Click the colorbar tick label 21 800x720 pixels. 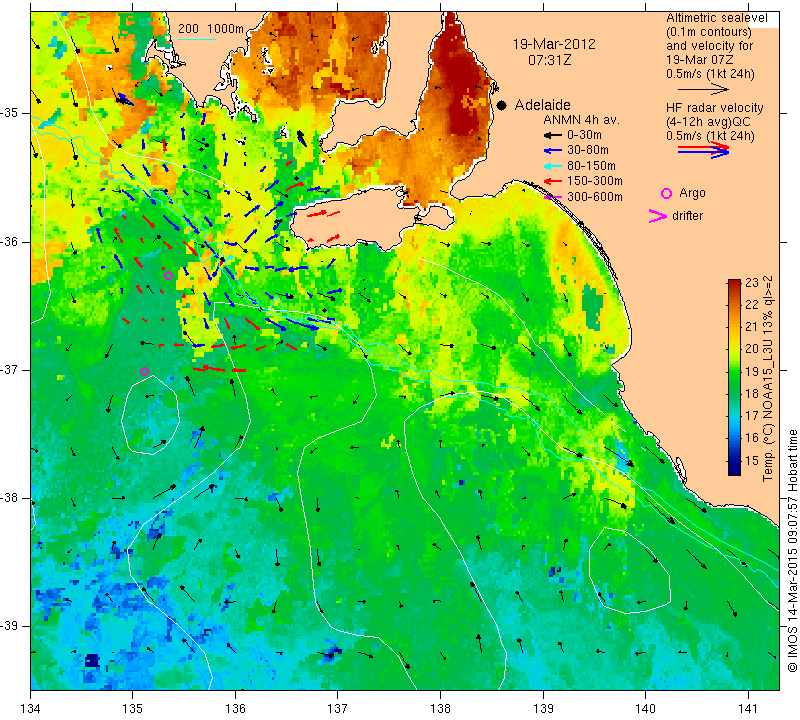coord(752,327)
